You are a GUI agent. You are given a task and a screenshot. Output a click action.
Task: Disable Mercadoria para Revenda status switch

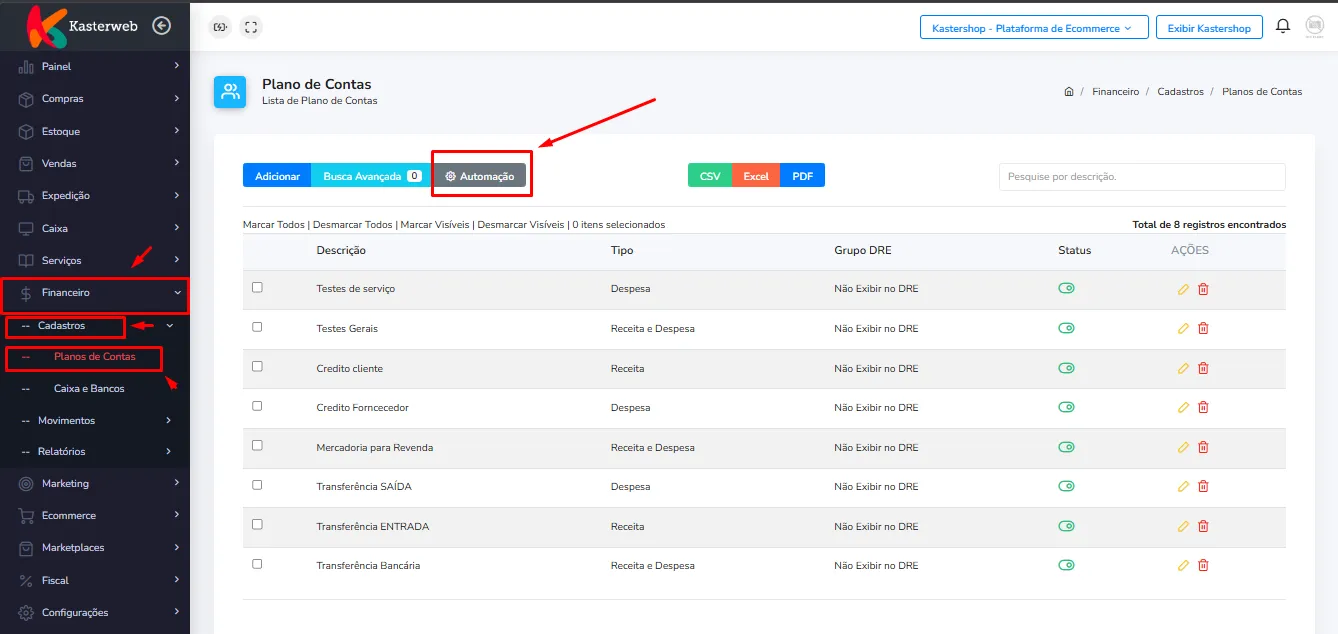click(1066, 447)
